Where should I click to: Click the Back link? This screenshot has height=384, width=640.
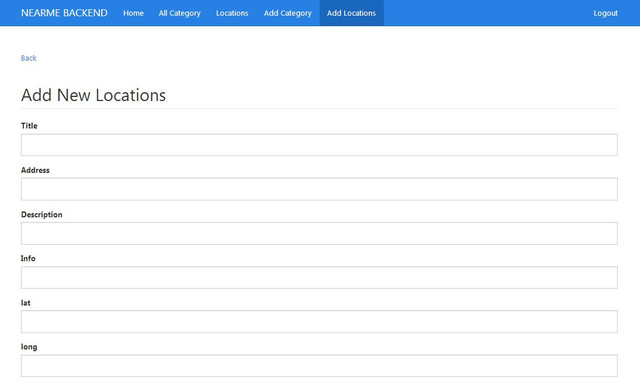click(x=29, y=58)
